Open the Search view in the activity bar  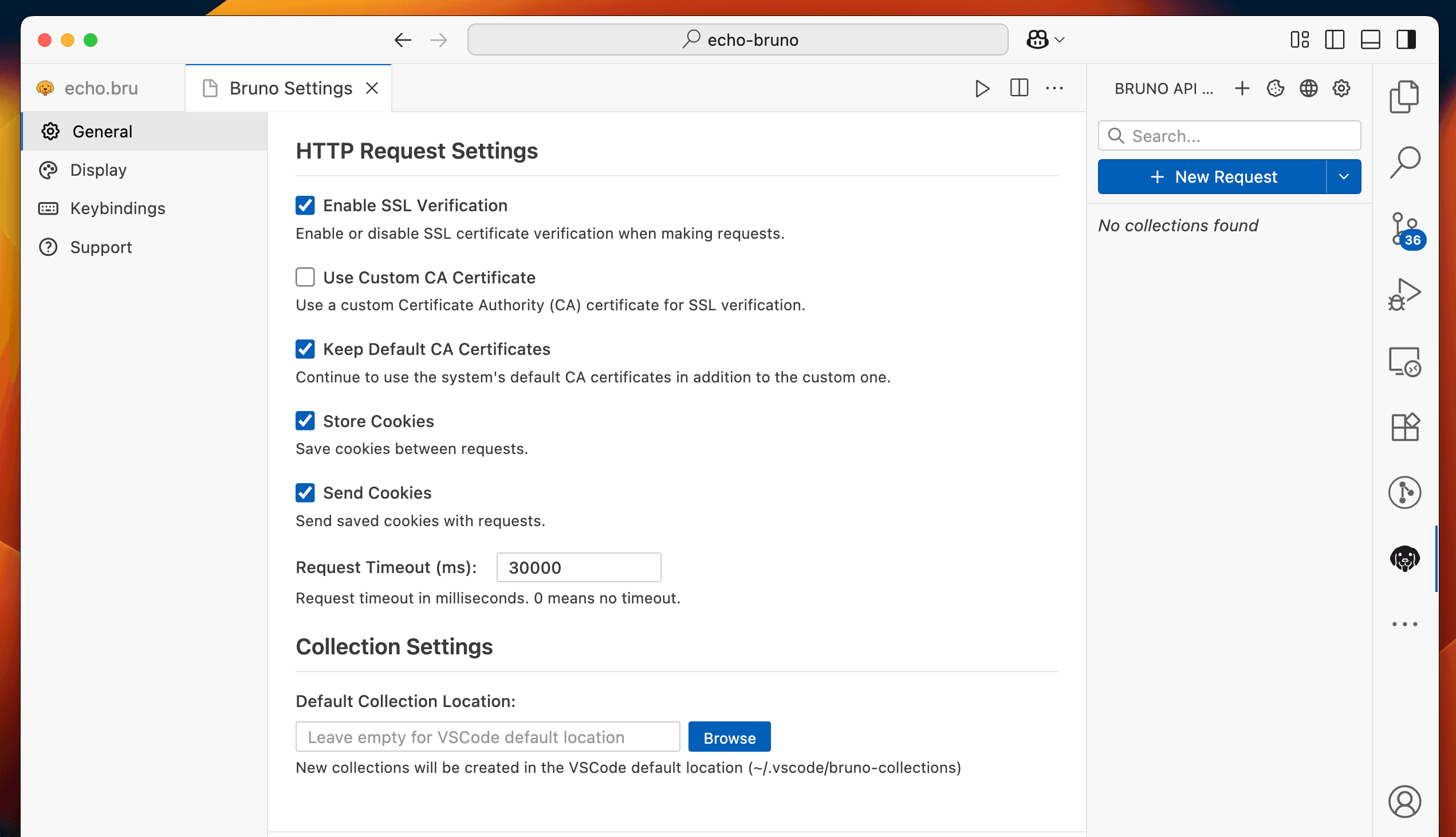tap(1404, 160)
